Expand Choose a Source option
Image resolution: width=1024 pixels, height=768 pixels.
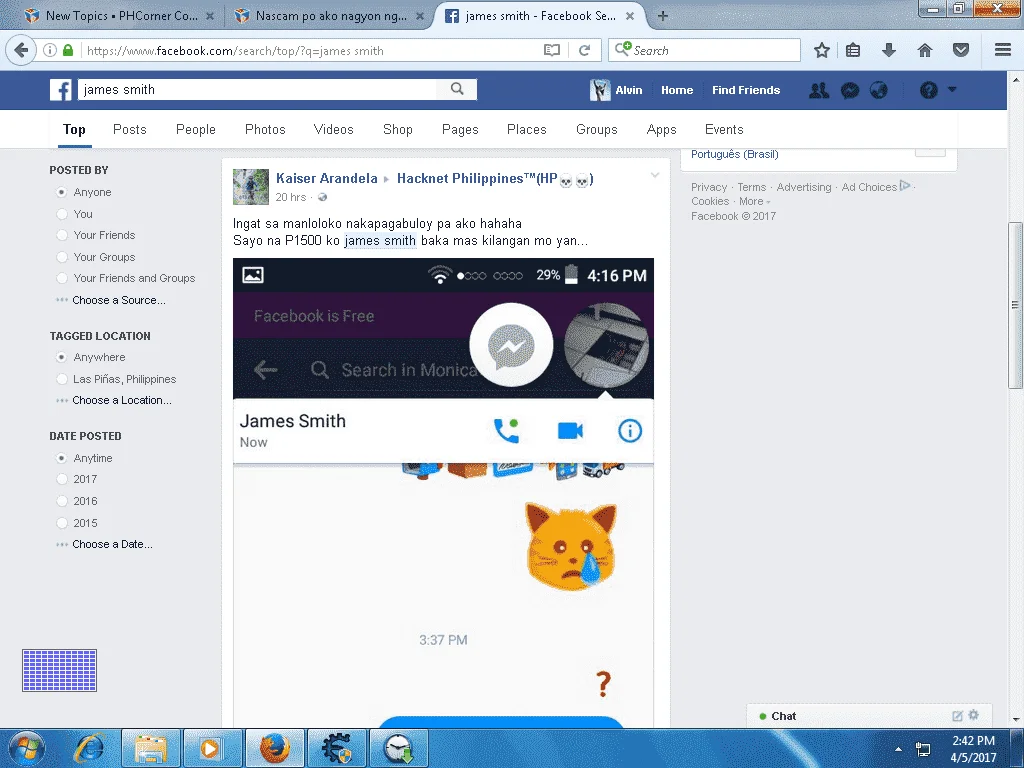pyautogui.click(x=119, y=300)
